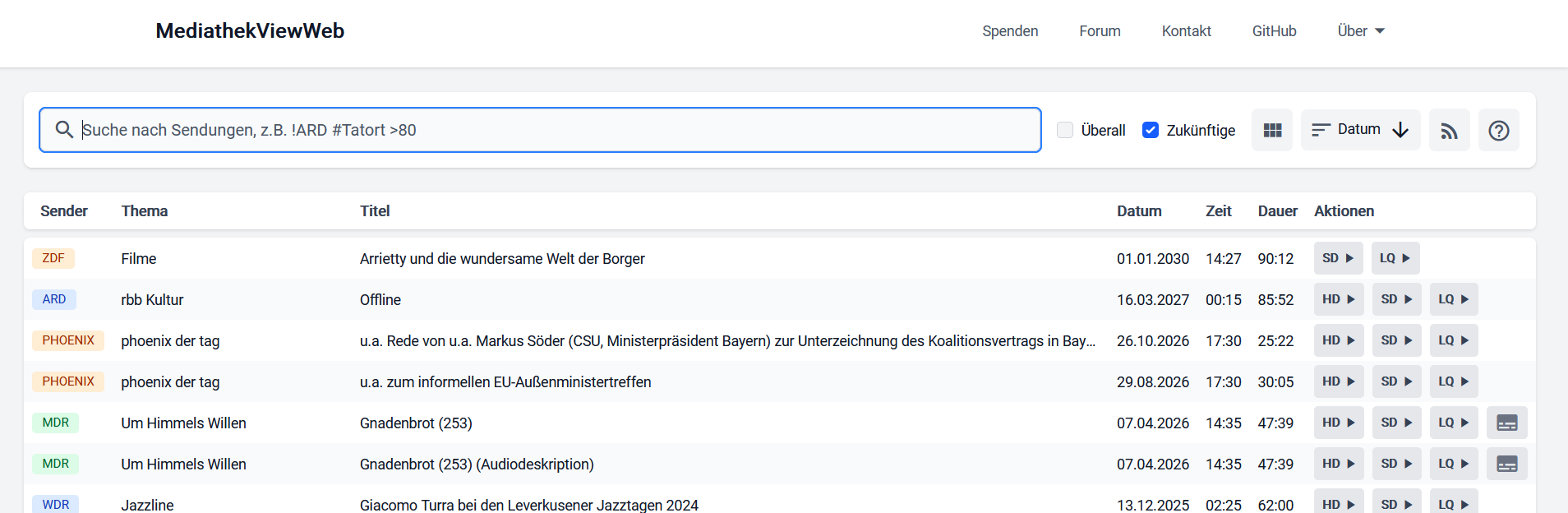Select the ARD sender badge
Screen dimensions: 1568x513
(x=54, y=299)
